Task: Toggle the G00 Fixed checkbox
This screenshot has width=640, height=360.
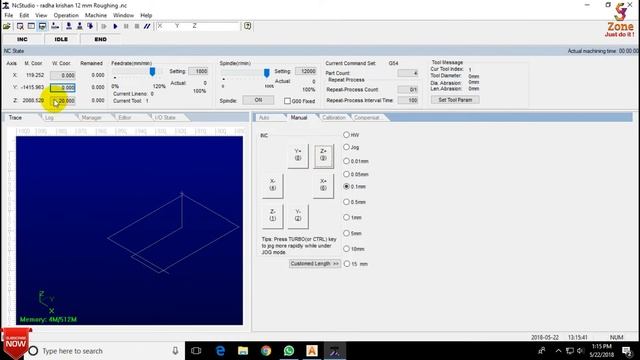Action: tap(287, 101)
